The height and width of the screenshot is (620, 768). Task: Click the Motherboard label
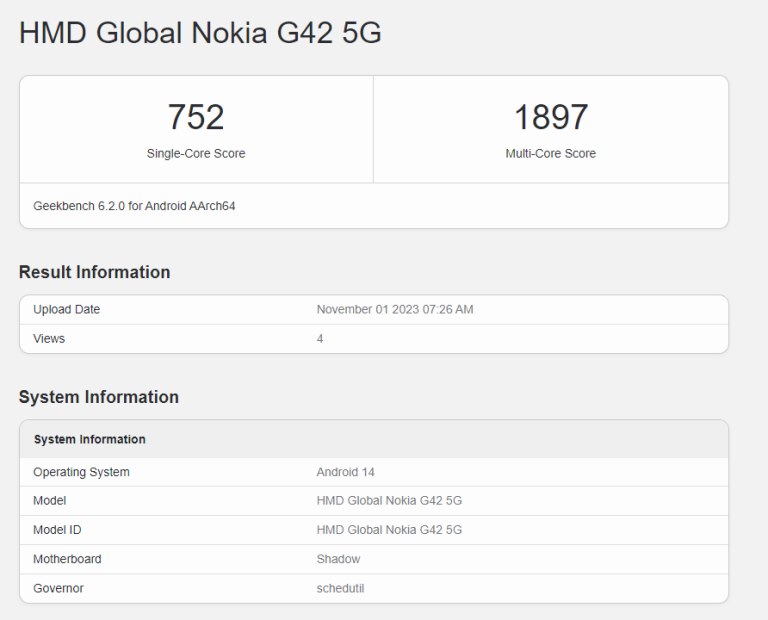pyautogui.click(x=67, y=559)
